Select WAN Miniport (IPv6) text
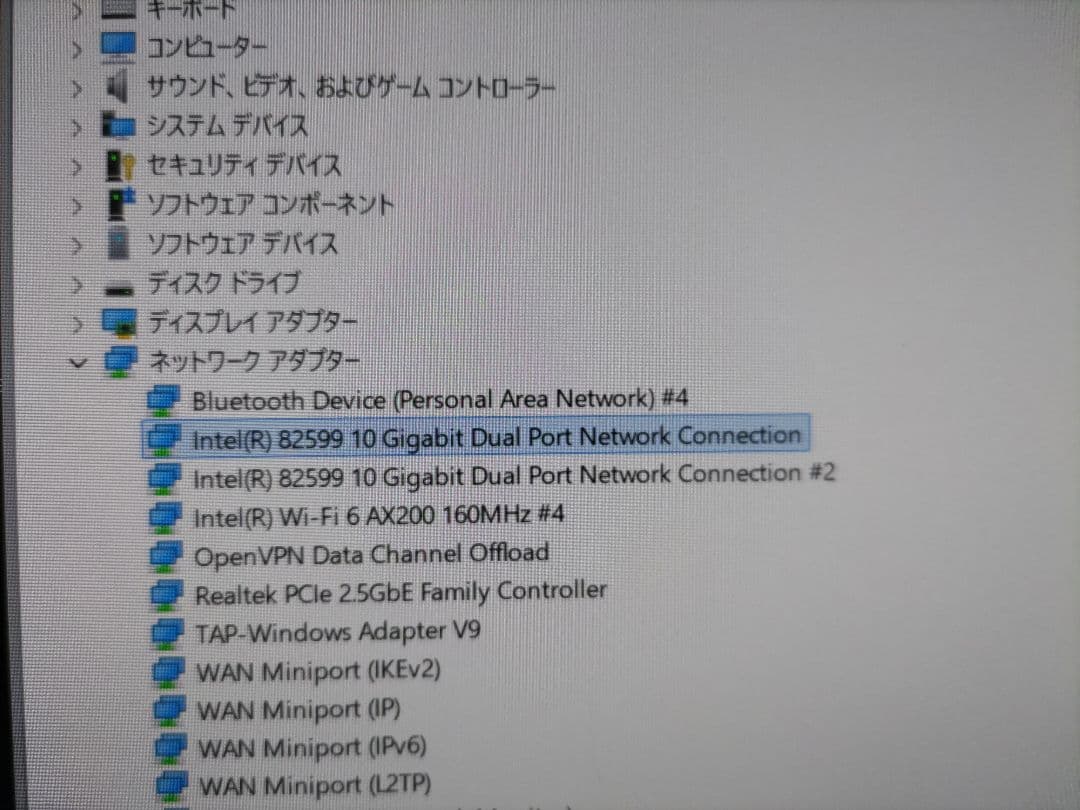This screenshot has width=1080, height=810. (313, 748)
